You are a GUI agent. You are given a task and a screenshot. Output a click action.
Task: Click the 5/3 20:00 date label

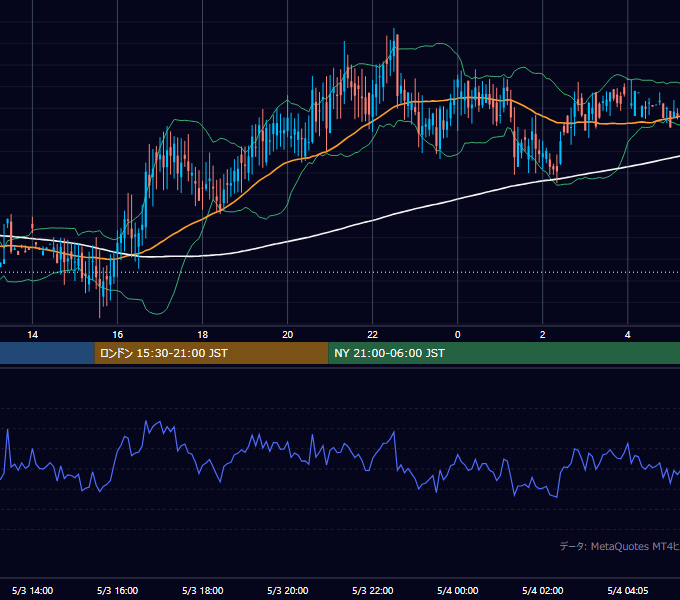click(288, 590)
